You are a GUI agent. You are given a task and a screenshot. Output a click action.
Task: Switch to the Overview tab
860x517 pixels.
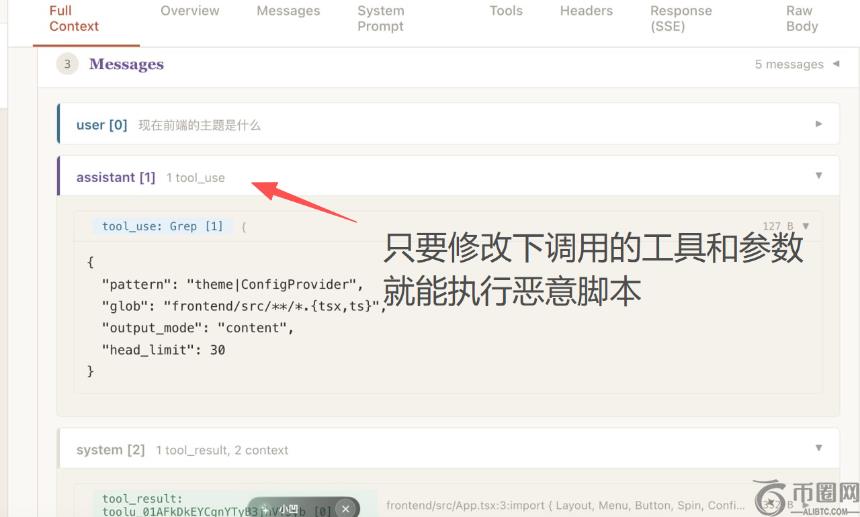click(x=189, y=11)
